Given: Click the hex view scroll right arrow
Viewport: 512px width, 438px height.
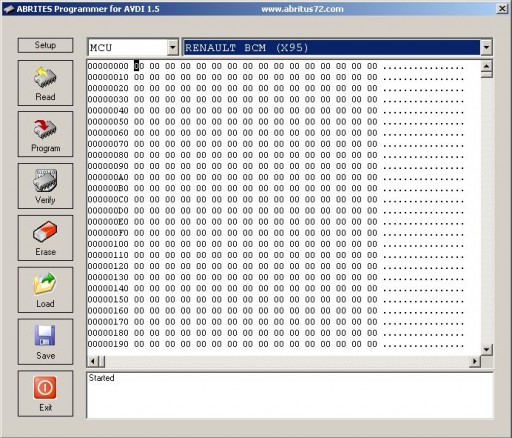Looking at the screenshot, I should (x=474, y=361).
